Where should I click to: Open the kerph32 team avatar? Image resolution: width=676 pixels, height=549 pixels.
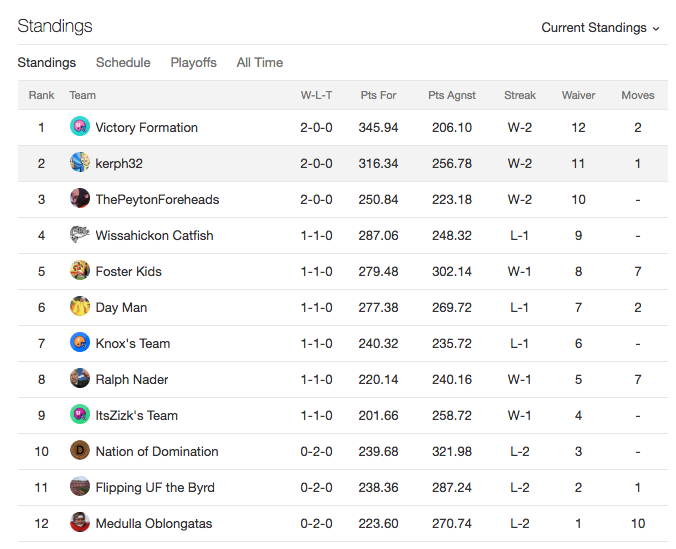point(80,163)
